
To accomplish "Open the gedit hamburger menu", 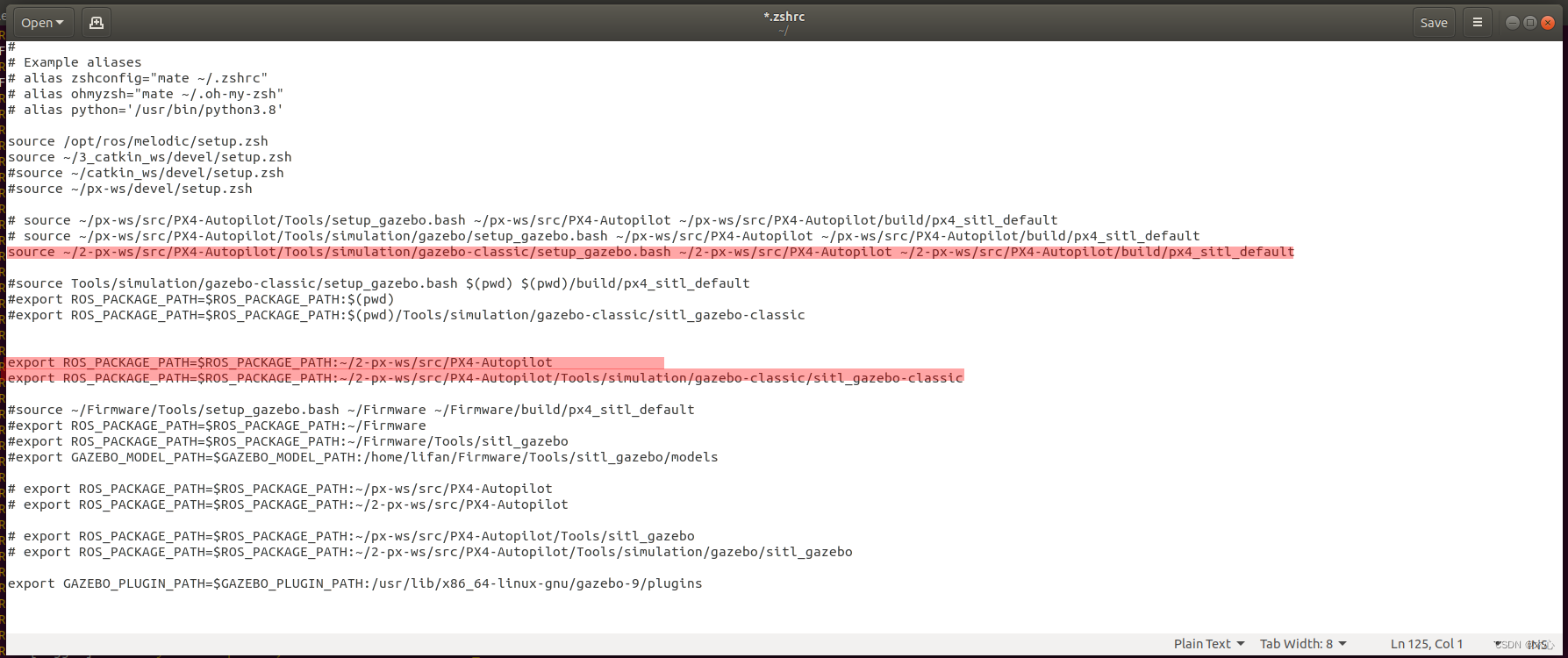I will pyautogui.click(x=1478, y=23).
